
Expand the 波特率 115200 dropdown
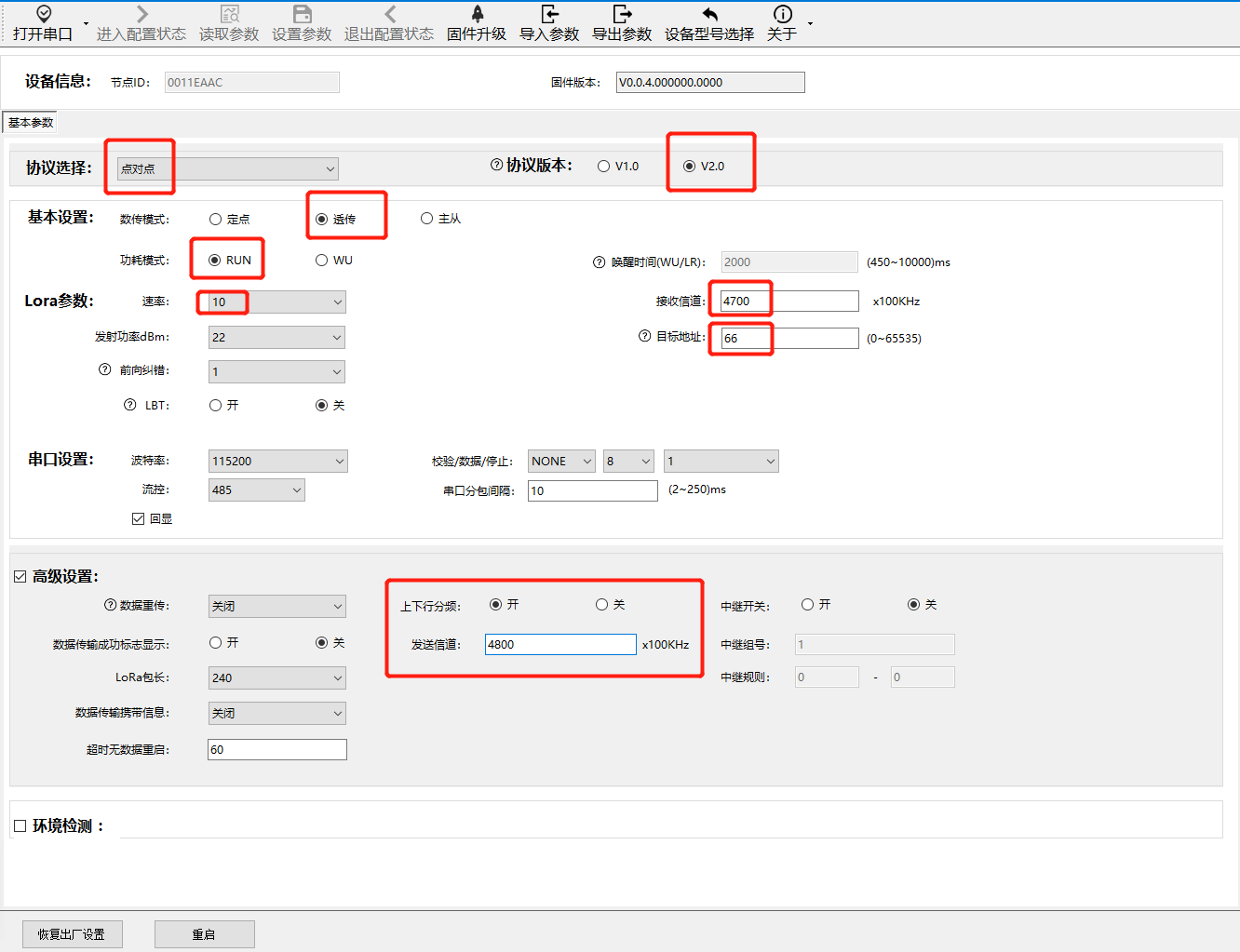tap(277, 462)
